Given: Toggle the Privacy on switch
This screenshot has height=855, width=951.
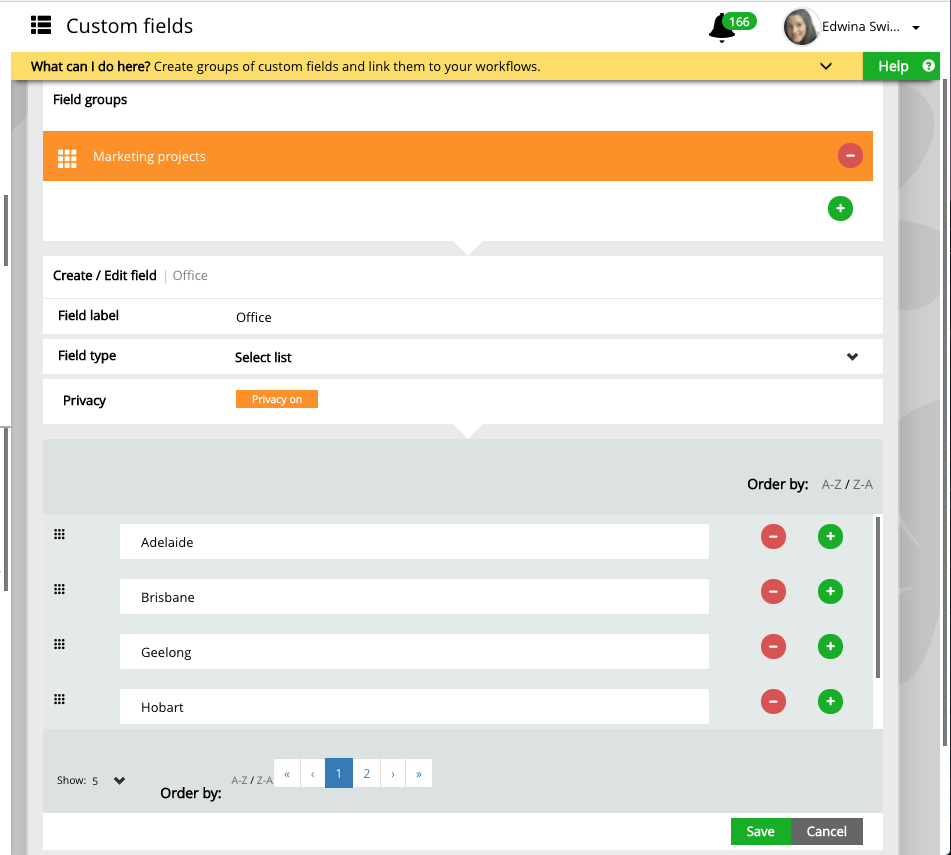Looking at the screenshot, I should click(277, 399).
